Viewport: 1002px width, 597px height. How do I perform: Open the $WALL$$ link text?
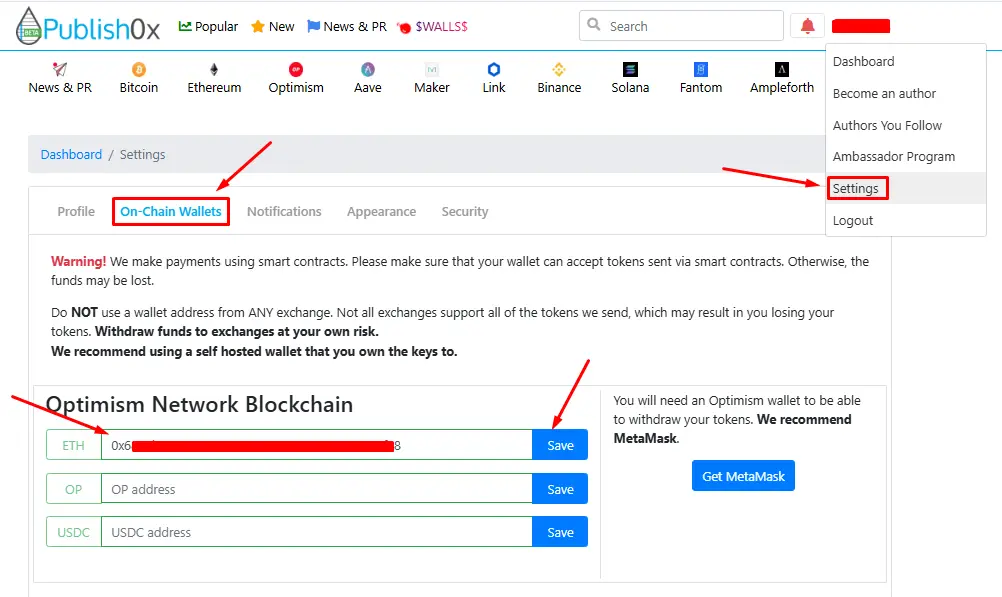(442, 27)
